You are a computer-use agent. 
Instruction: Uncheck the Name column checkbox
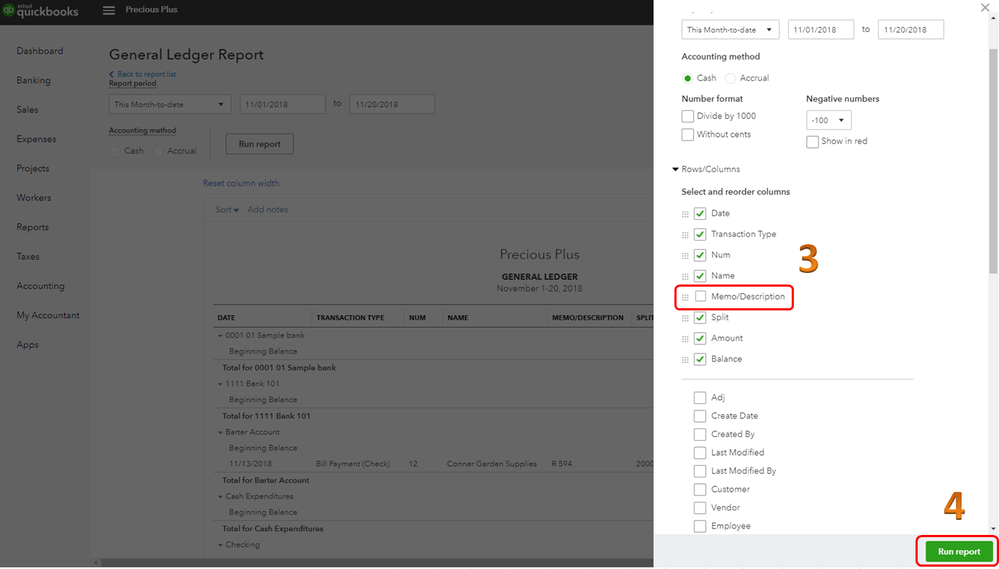(x=700, y=276)
